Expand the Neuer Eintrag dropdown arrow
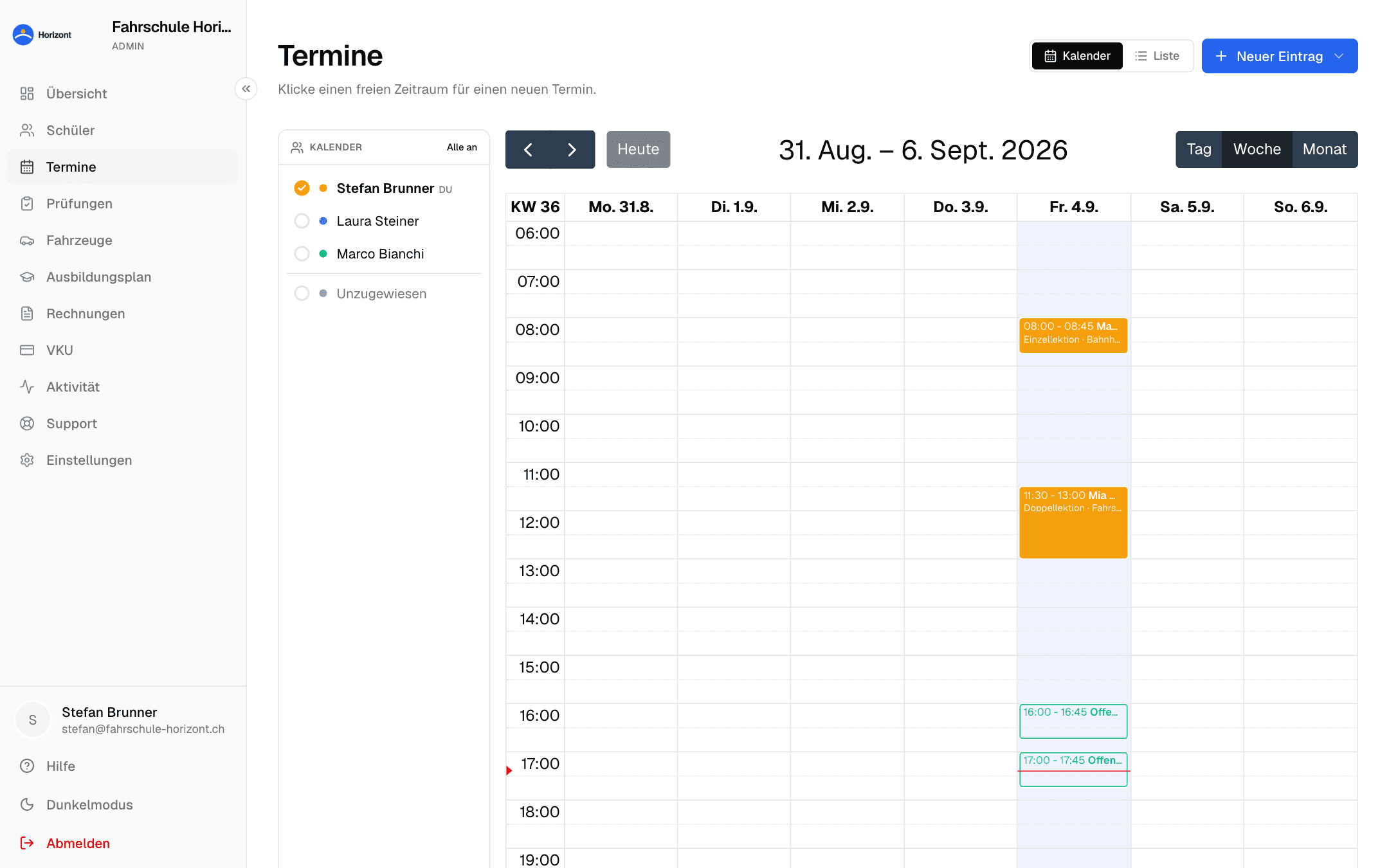Viewport: 1389px width, 868px height. 1339,56
